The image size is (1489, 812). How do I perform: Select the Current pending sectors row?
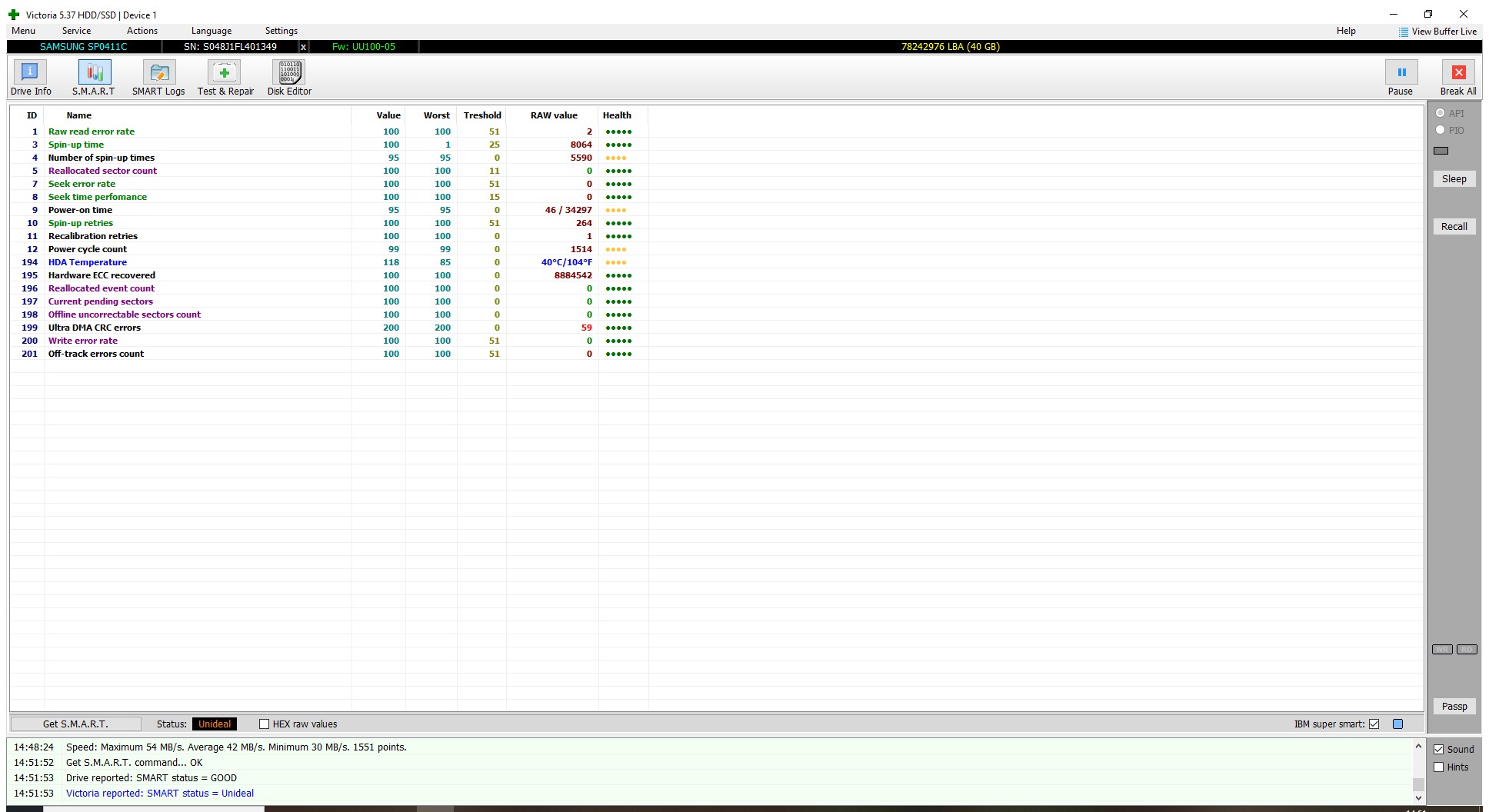(x=329, y=301)
